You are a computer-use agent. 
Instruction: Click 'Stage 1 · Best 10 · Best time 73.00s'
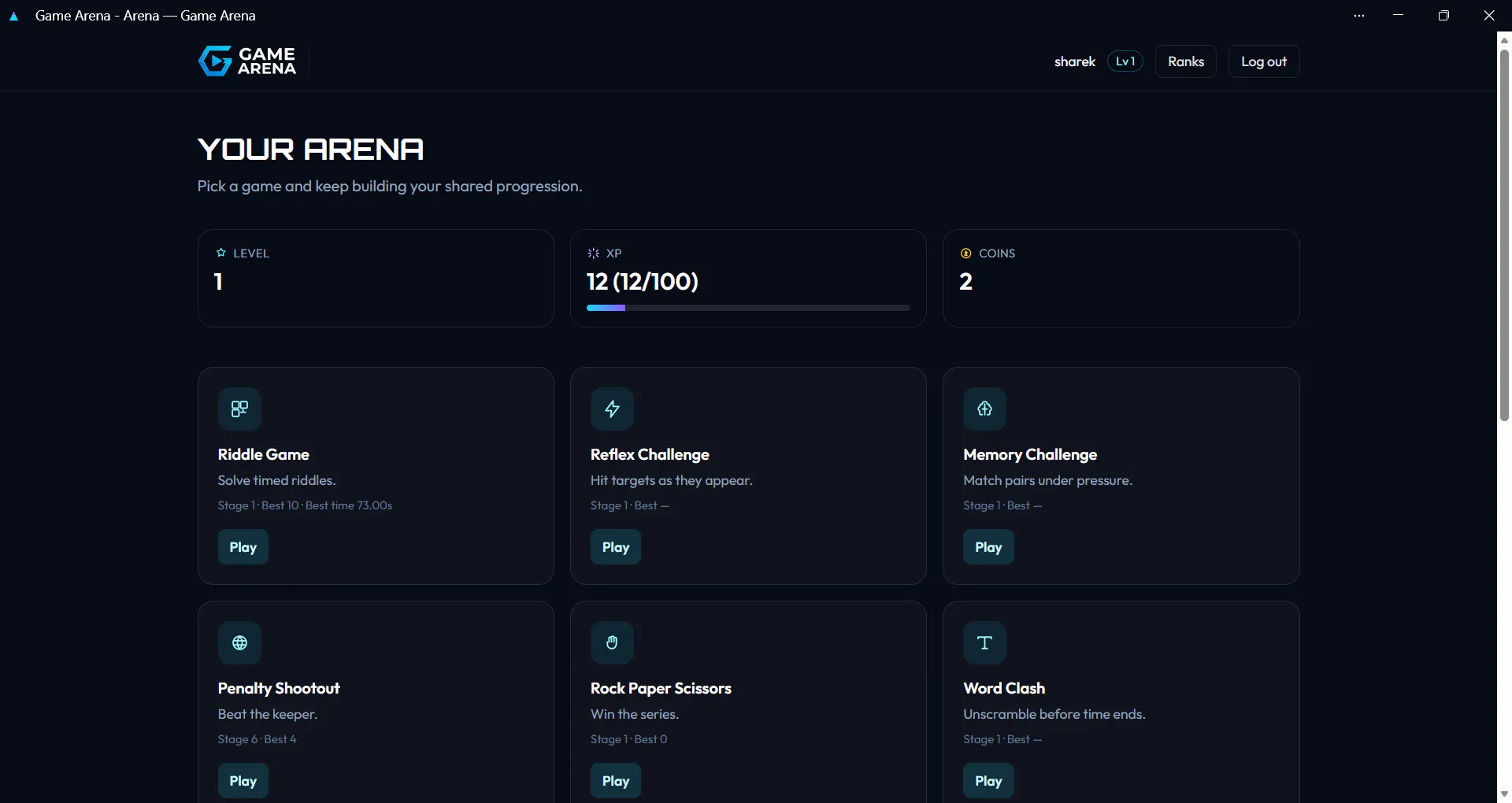(305, 505)
